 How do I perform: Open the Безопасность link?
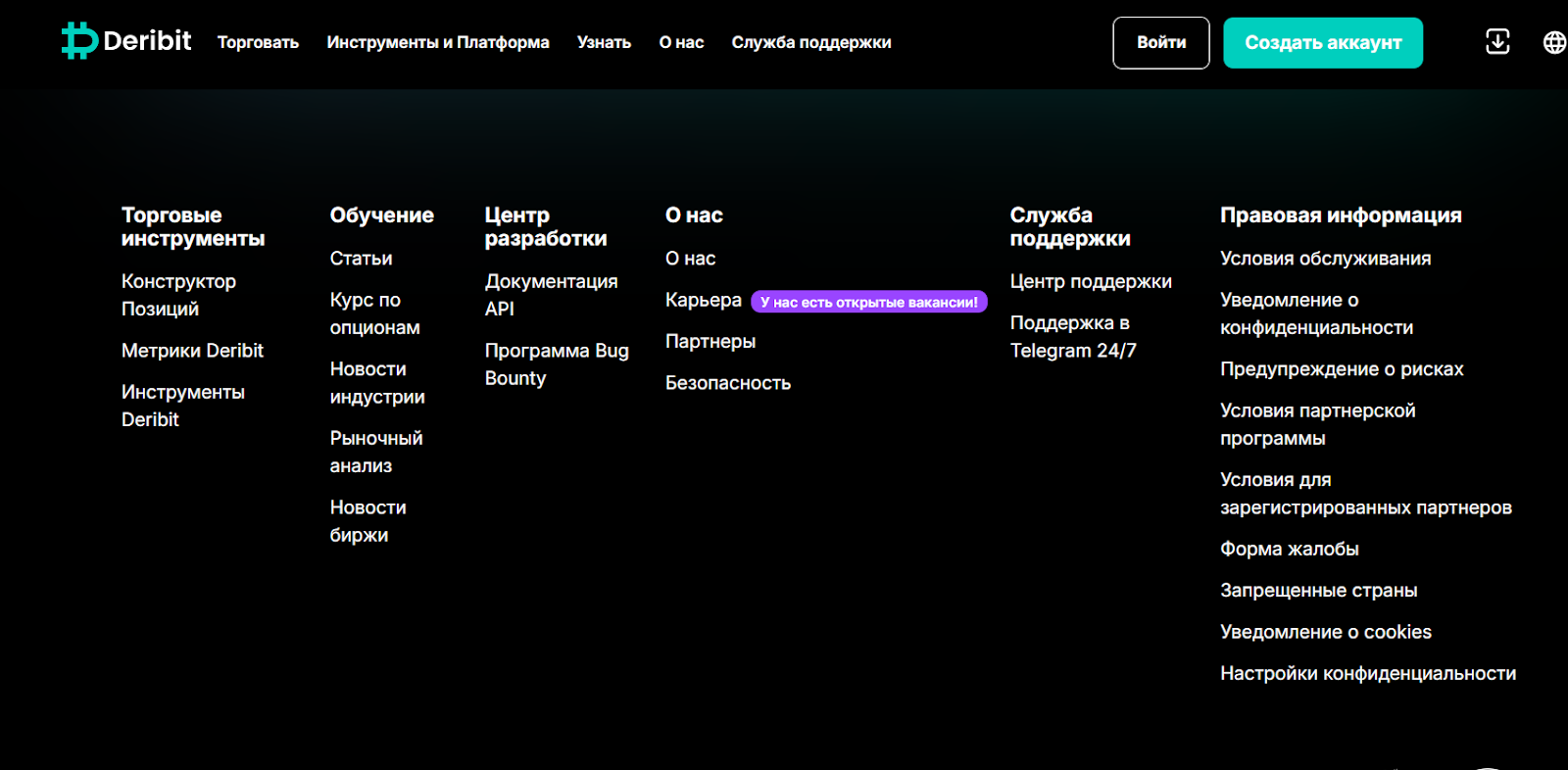(x=728, y=383)
